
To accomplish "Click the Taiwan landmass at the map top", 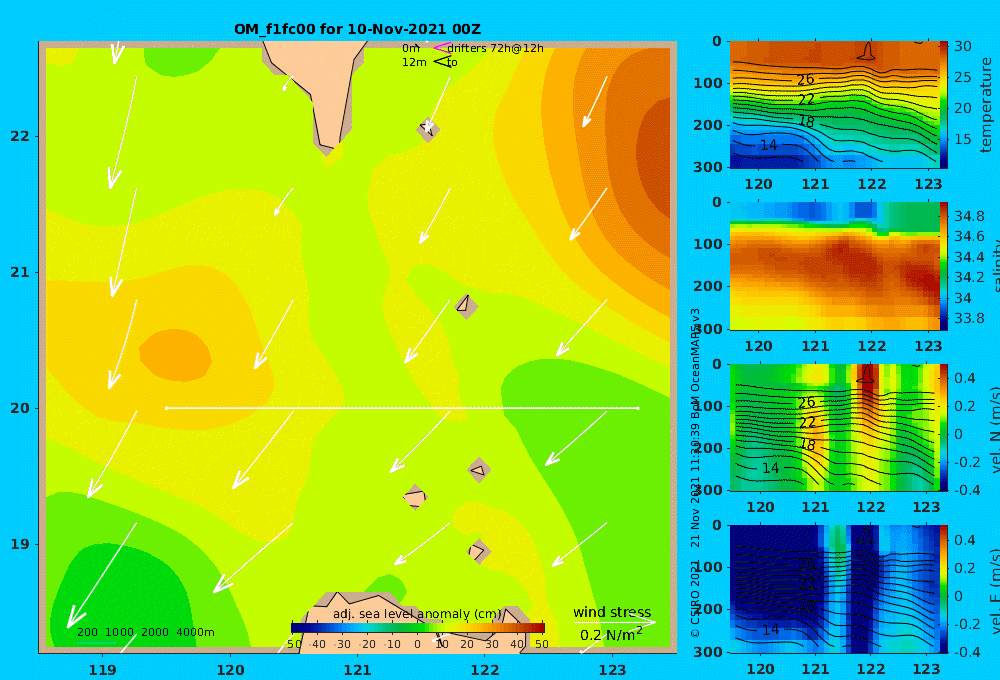I will pos(325,83).
